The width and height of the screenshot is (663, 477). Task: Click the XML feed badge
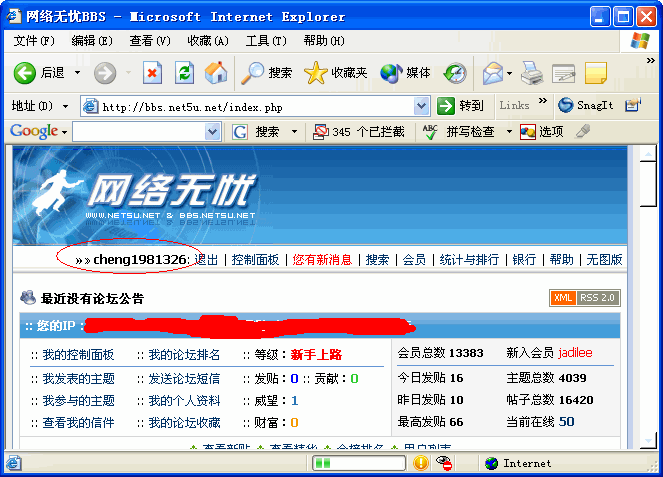(x=563, y=298)
